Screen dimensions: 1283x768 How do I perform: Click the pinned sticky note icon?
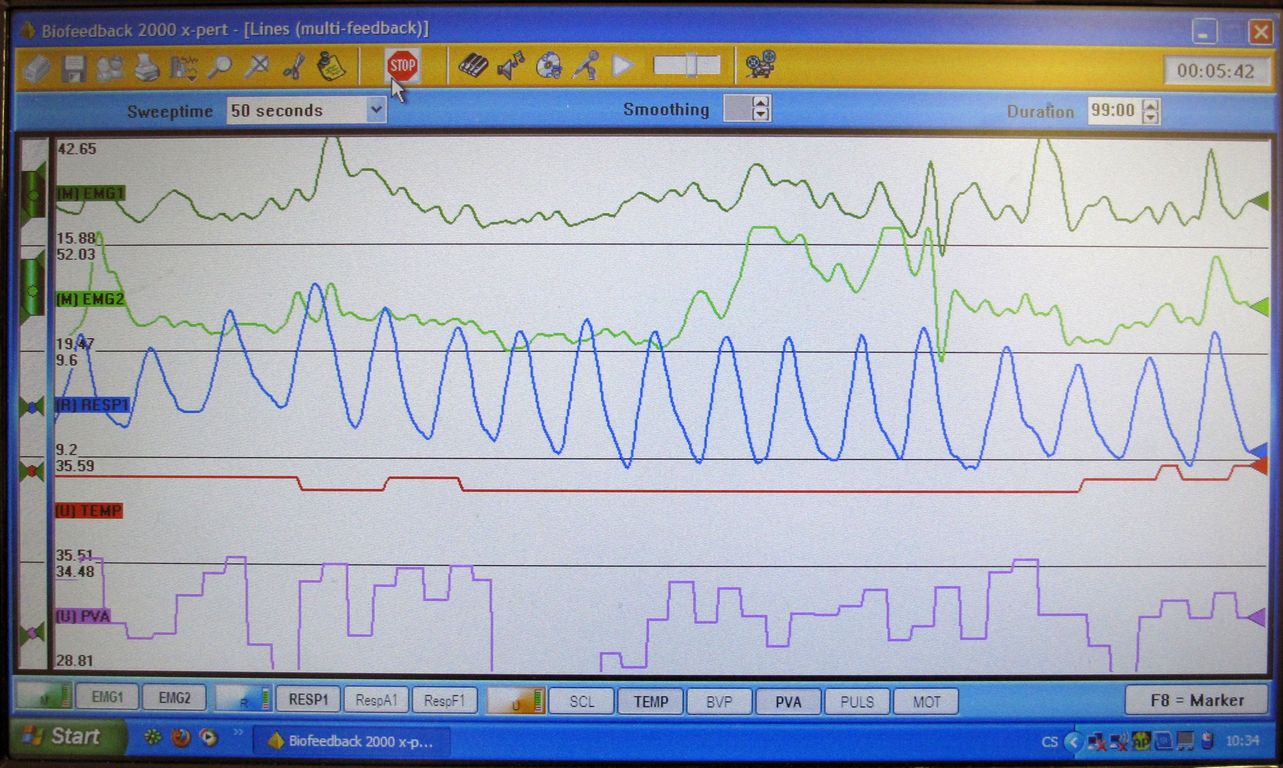pyautogui.click(x=330, y=67)
